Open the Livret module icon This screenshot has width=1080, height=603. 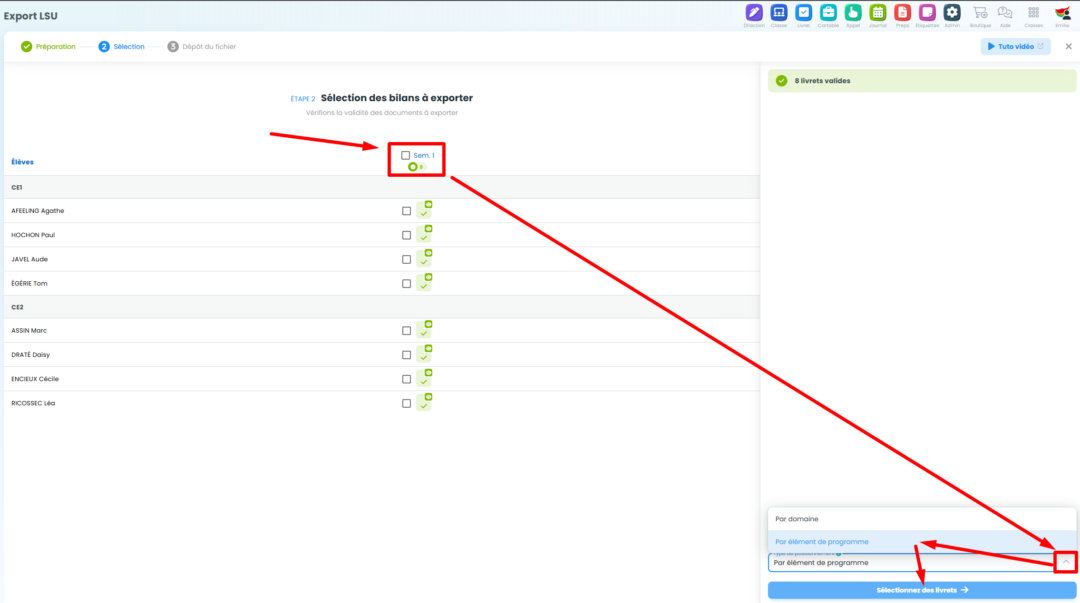pos(804,13)
